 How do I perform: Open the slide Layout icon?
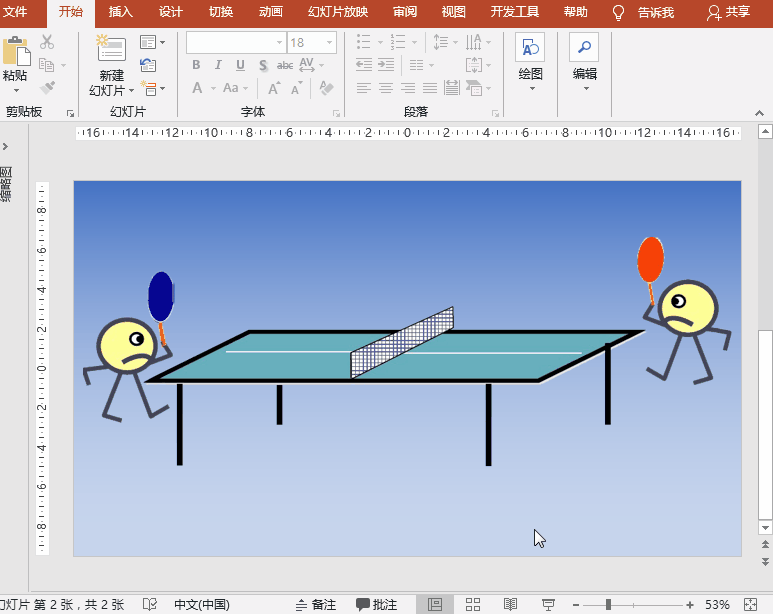pyautogui.click(x=148, y=42)
